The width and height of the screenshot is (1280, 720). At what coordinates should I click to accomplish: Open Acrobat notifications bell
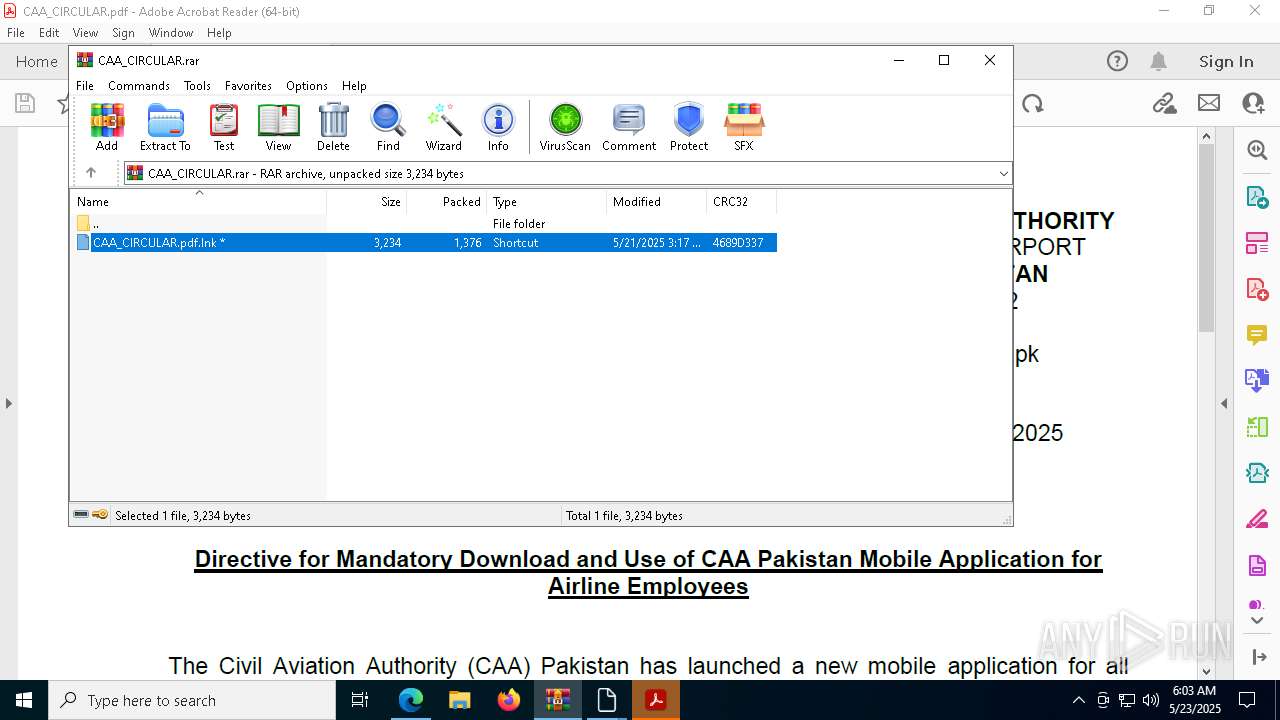(1158, 61)
